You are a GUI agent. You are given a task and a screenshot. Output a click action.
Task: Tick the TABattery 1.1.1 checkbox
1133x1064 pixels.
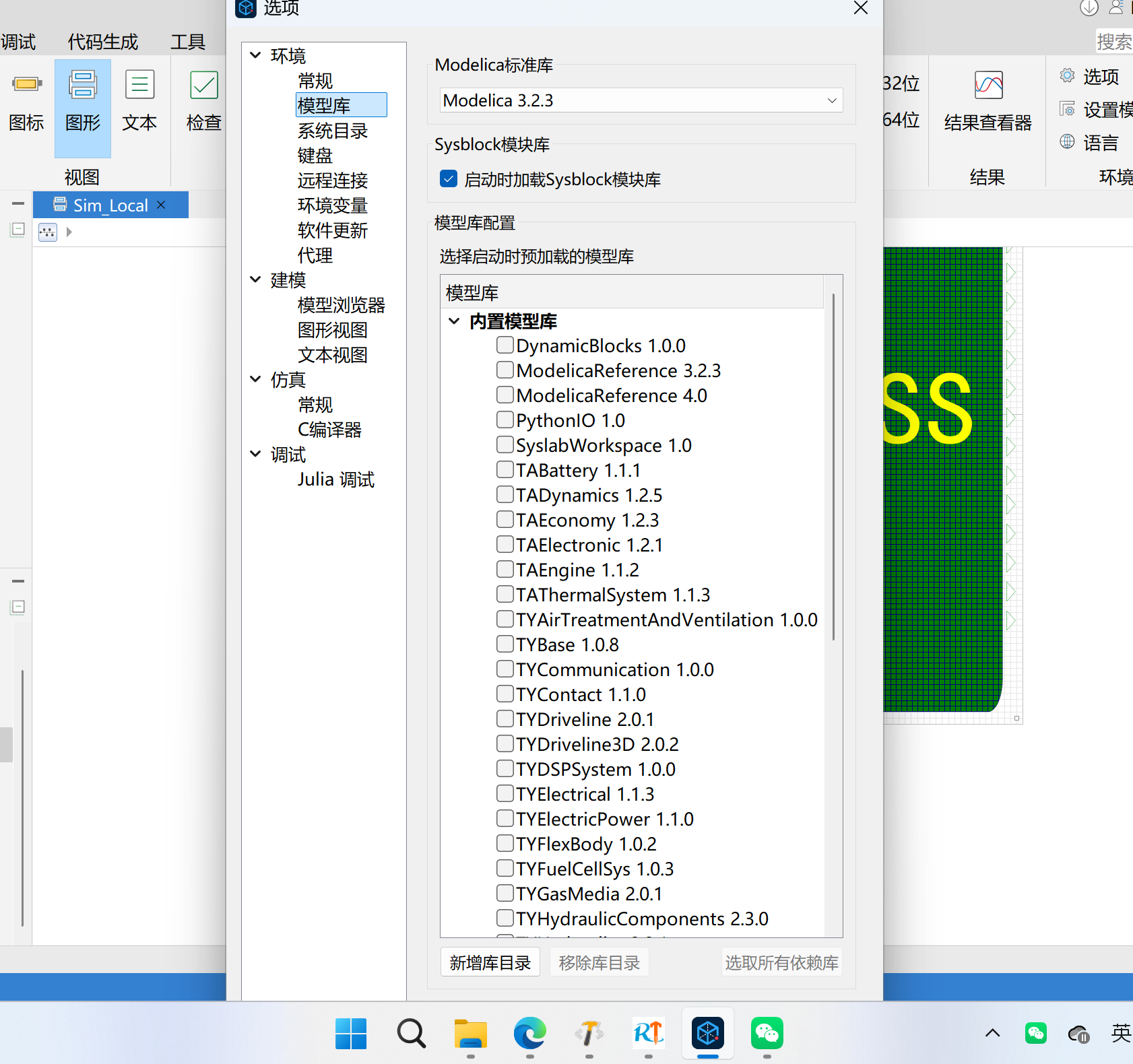tap(505, 470)
